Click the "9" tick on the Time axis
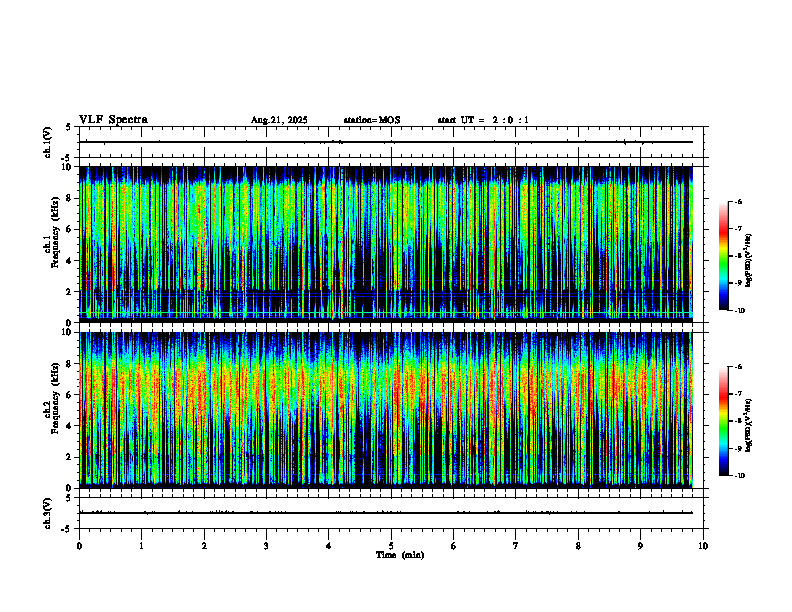The height and width of the screenshot is (612, 792). tap(640, 546)
